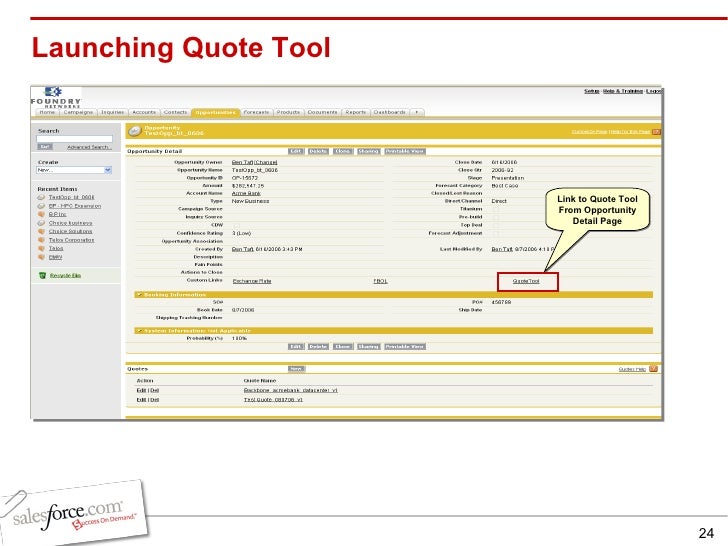Open the Reports tab
Viewport: 728px width, 546px height.
point(356,112)
